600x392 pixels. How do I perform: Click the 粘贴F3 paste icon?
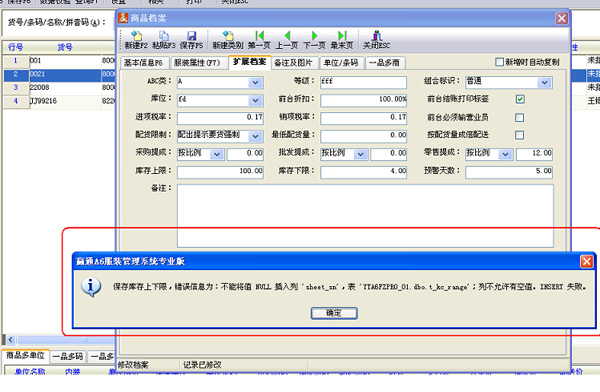[x=164, y=36]
